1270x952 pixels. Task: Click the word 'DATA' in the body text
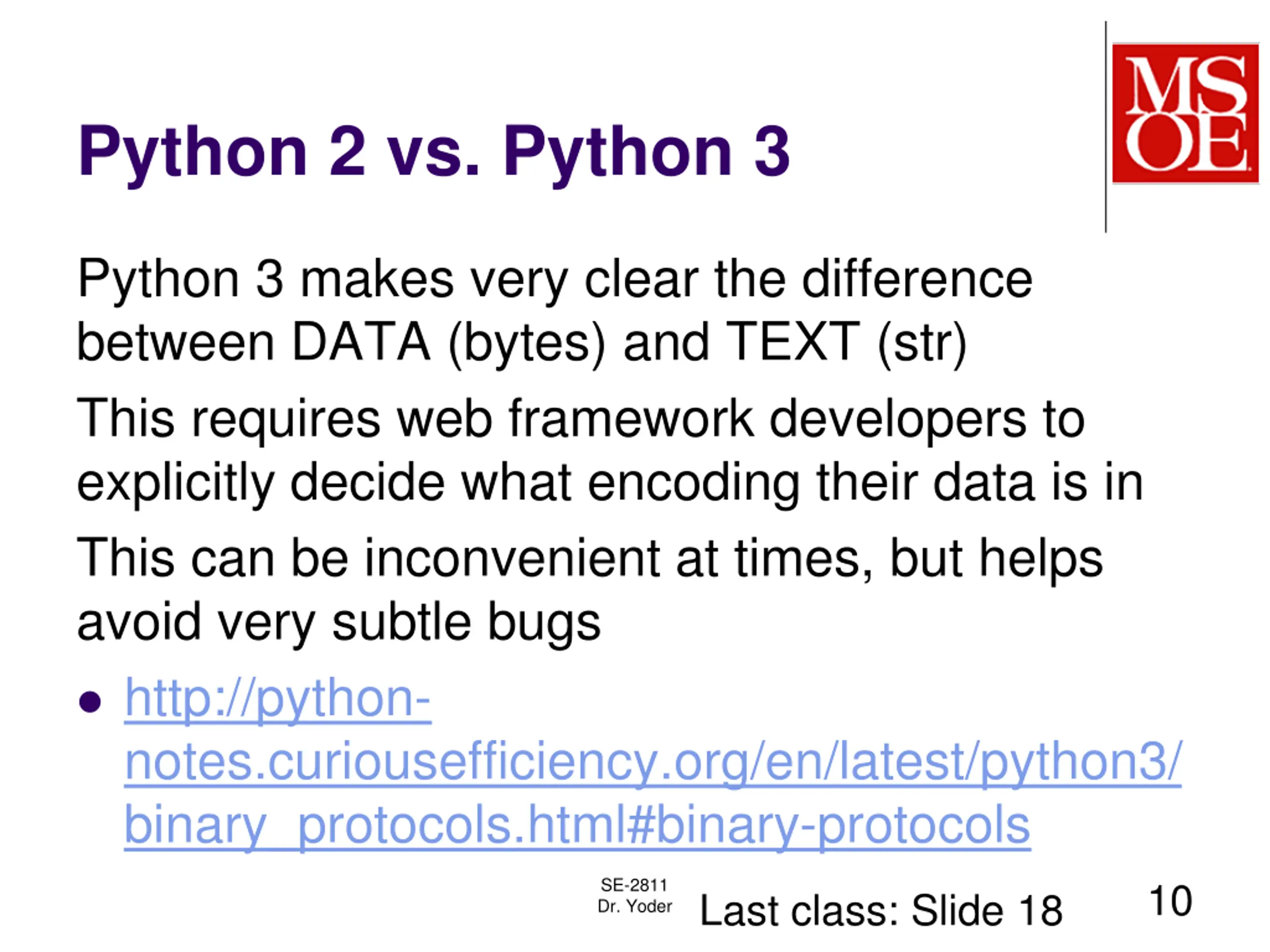[361, 342]
